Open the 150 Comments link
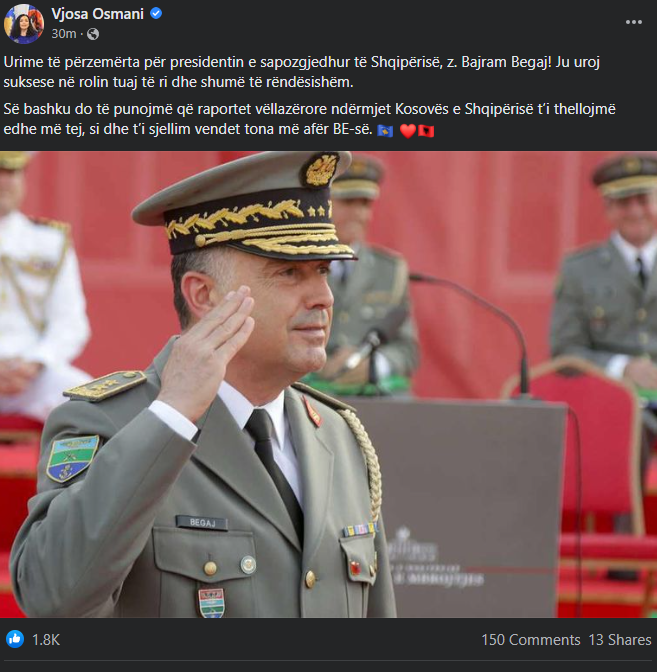Image resolution: width=657 pixels, height=672 pixels. pos(531,640)
